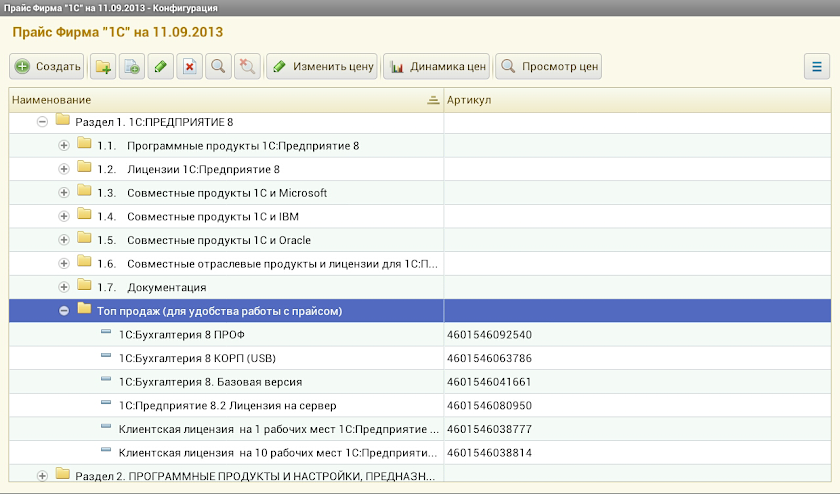This screenshot has height=494, width=840.
Task: Expand 1.1. Программные продукты node
Action: pos(64,146)
